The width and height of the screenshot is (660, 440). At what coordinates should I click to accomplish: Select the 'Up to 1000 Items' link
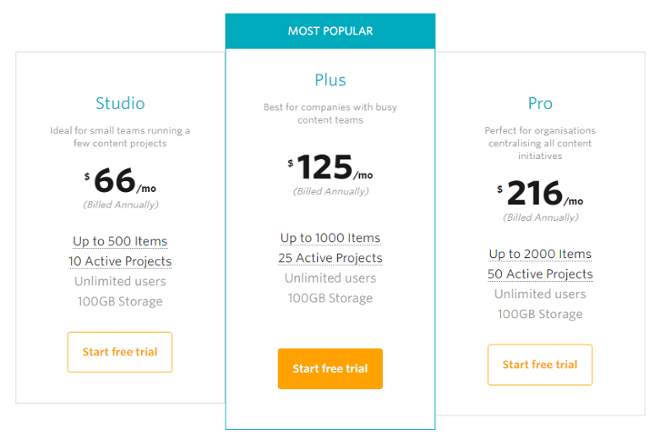tap(330, 238)
